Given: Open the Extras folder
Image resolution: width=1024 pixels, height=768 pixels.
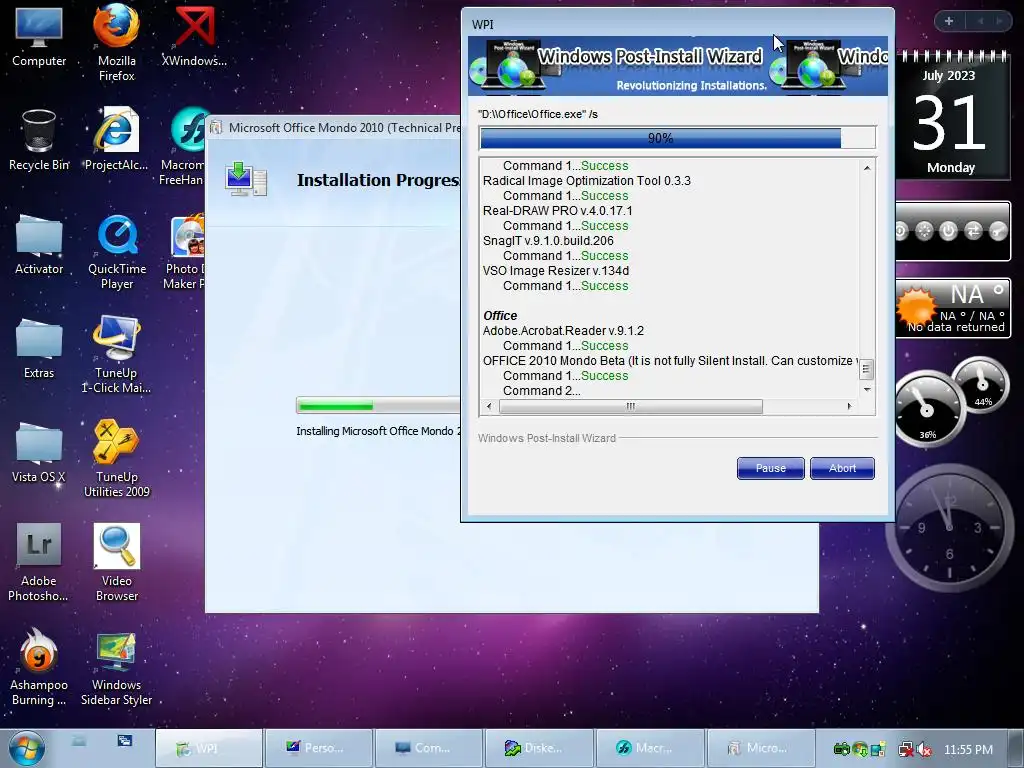Looking at the screenshot, I should 39,347.
